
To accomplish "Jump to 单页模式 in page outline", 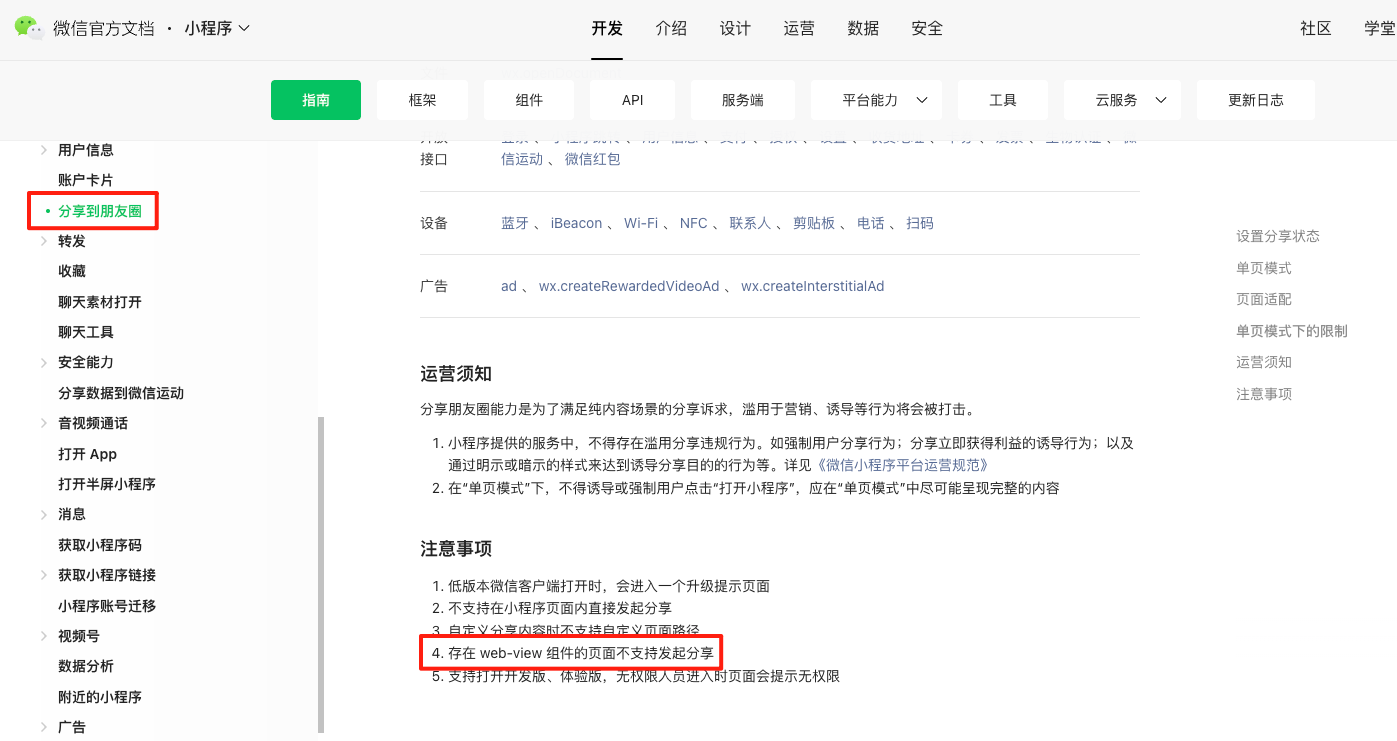I will [x=1264, y=268].
